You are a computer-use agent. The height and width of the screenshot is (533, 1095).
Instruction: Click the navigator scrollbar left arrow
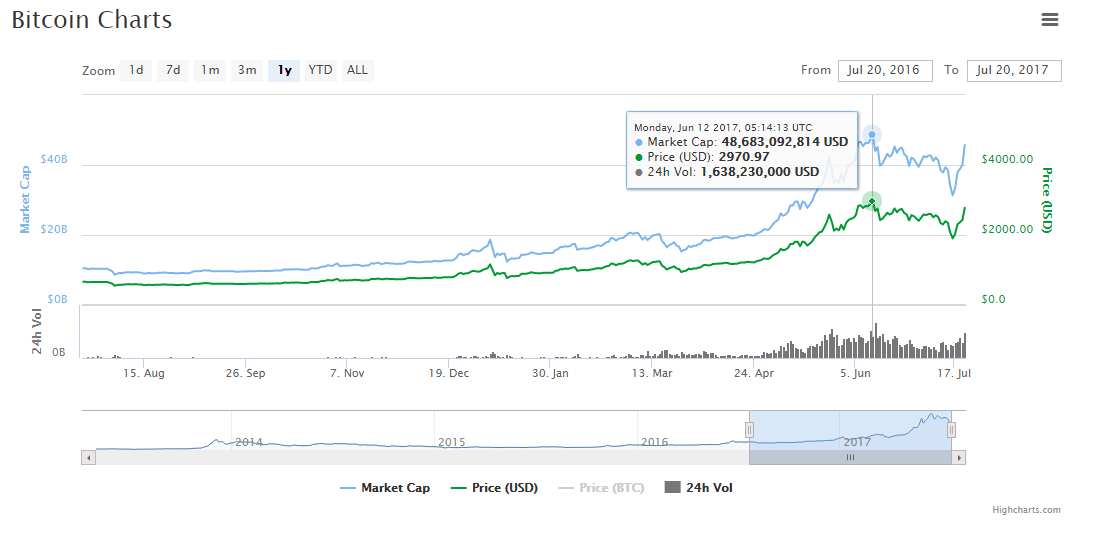tap(89, 458)
